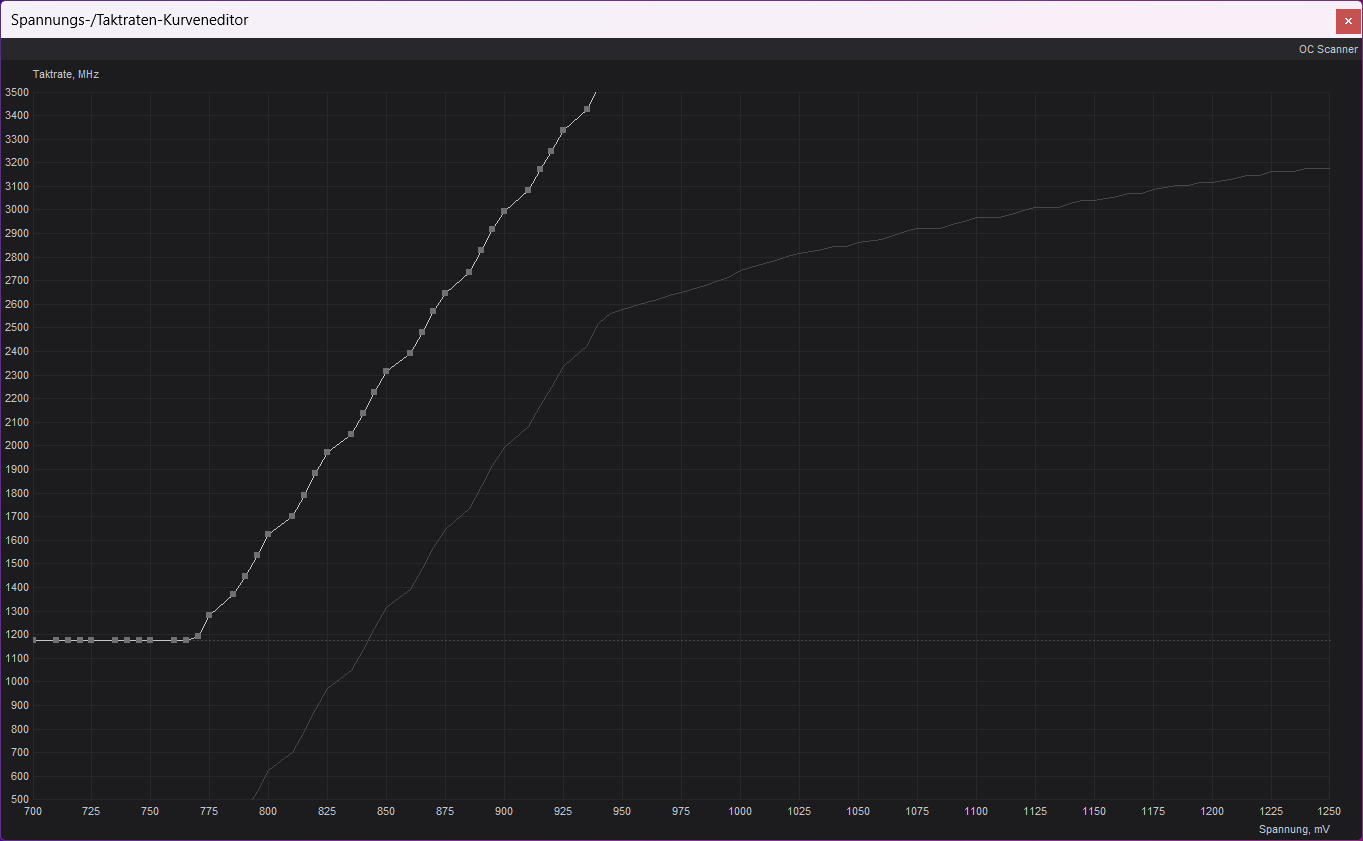Image resolution: width=1363 pixels, height=841 pixels.
Task: Select the last visible point at 935 mV
Action: coord(587,109)
